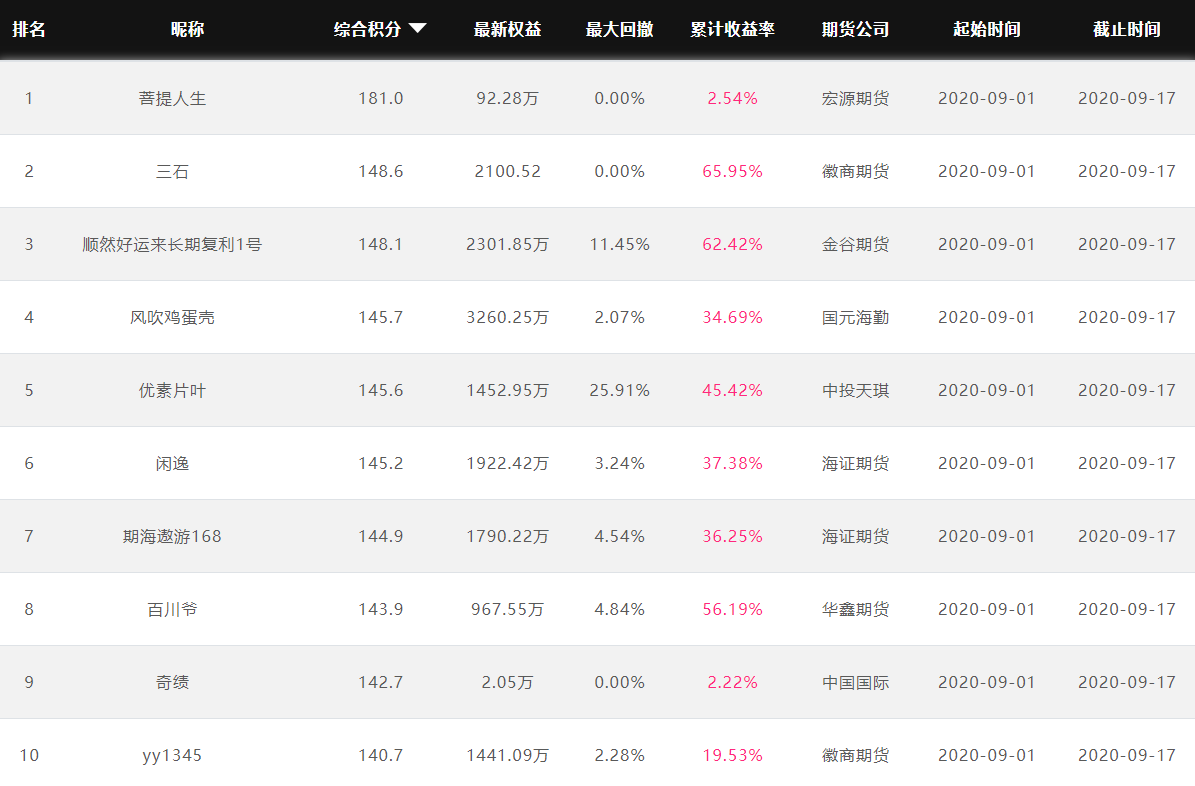
Task: Select score 140.7
Action: tap(380, 756)
